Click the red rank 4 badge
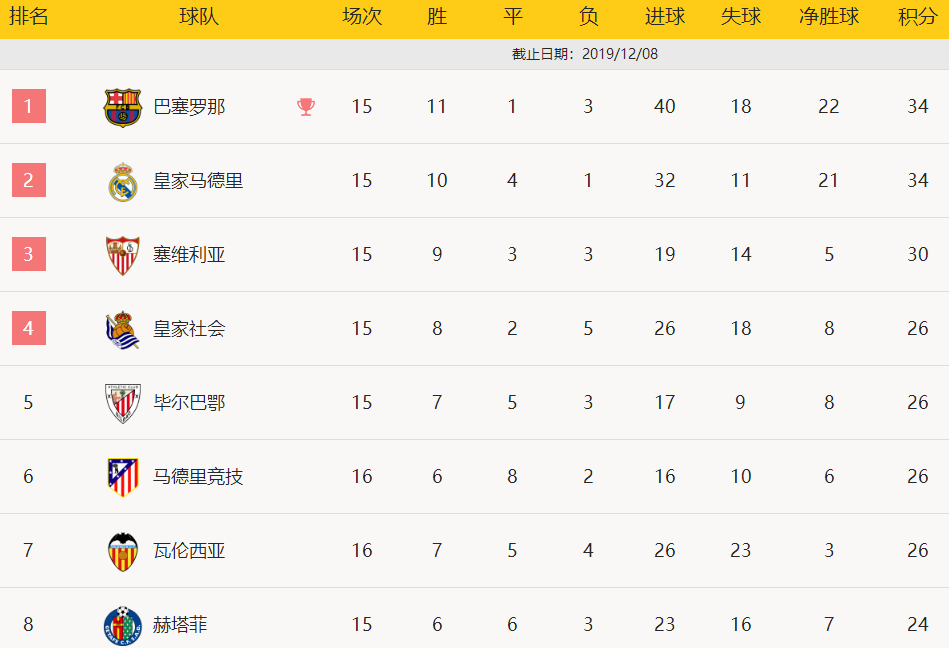 (29, 328)
